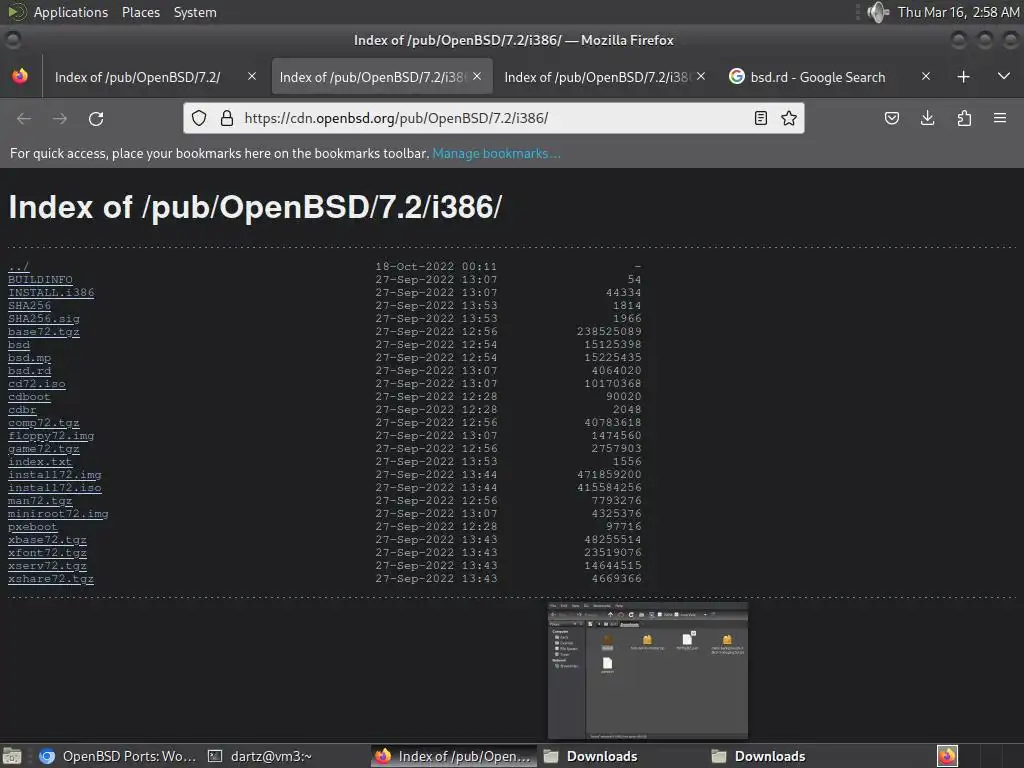Open the Firefox hamburger menu
Viewport: 1024px width, 768px height.
point(1000,118)
